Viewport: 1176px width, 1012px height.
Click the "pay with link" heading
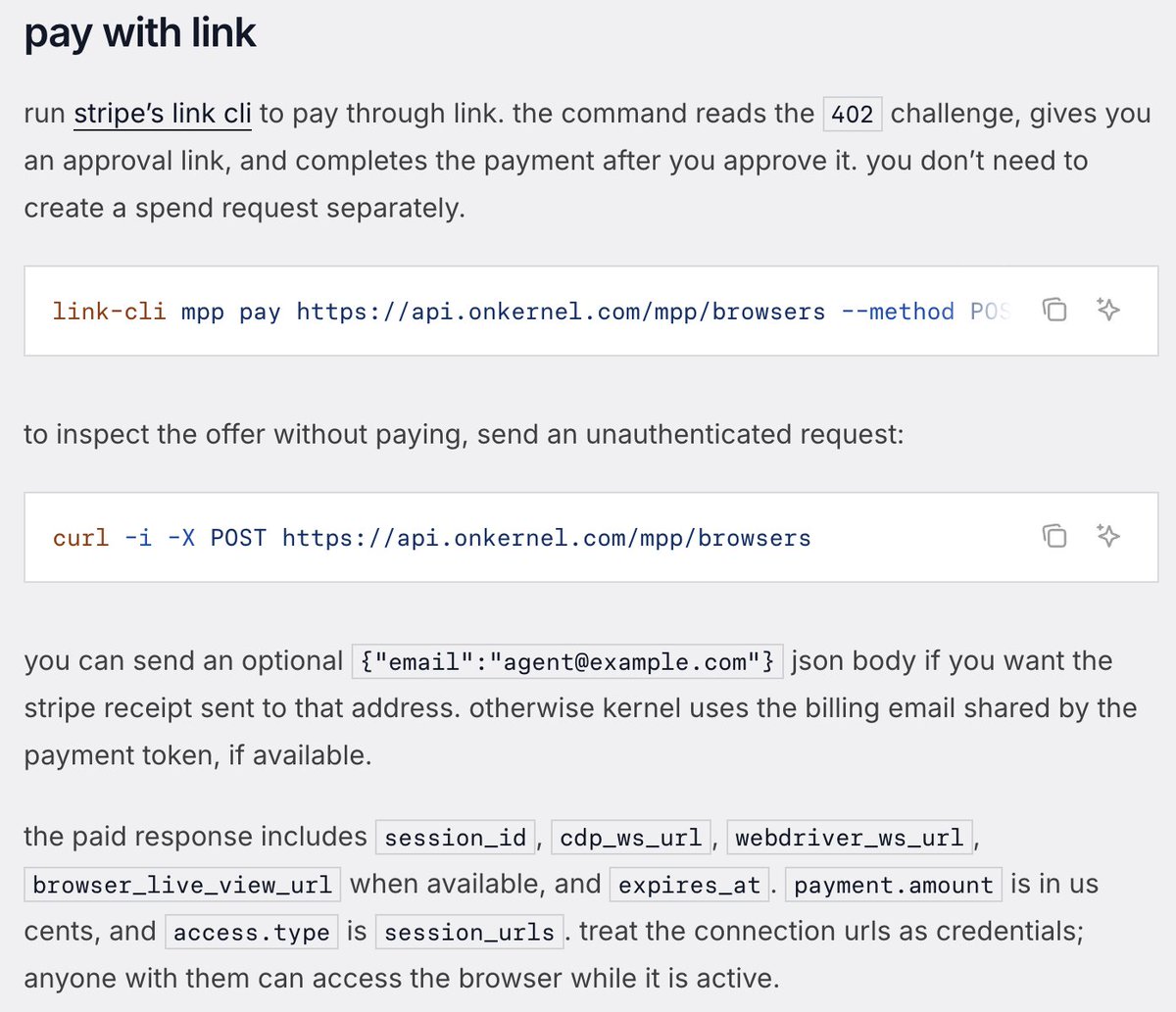(x=140, y=32)
